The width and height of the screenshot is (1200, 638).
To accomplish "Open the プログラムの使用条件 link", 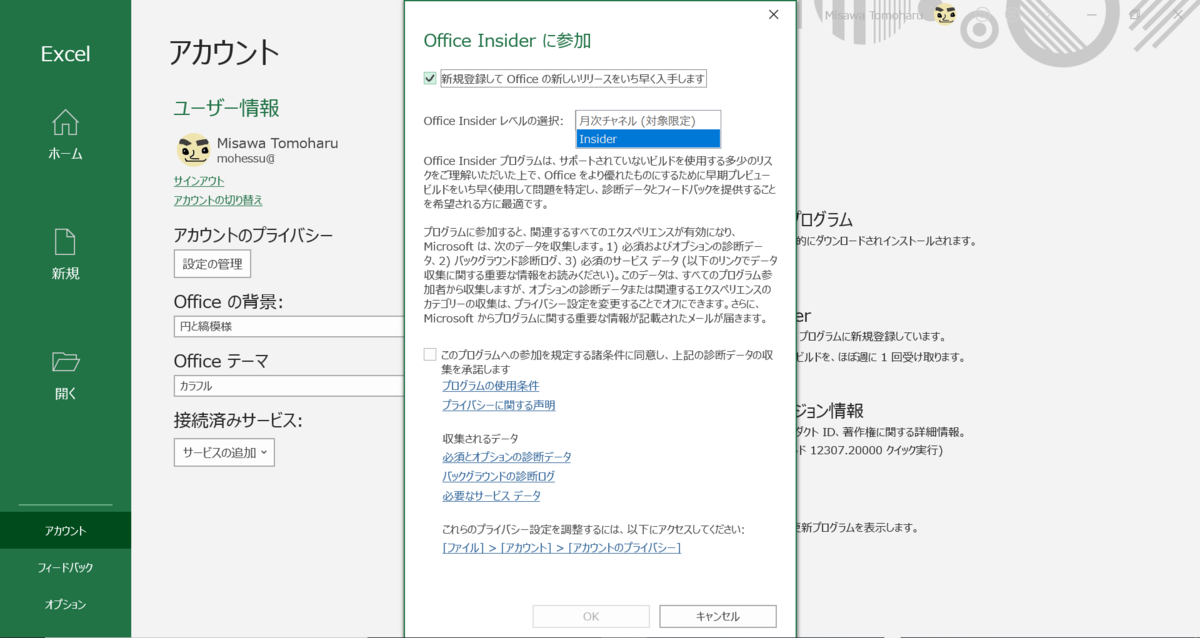I will [x=491, y=386].
